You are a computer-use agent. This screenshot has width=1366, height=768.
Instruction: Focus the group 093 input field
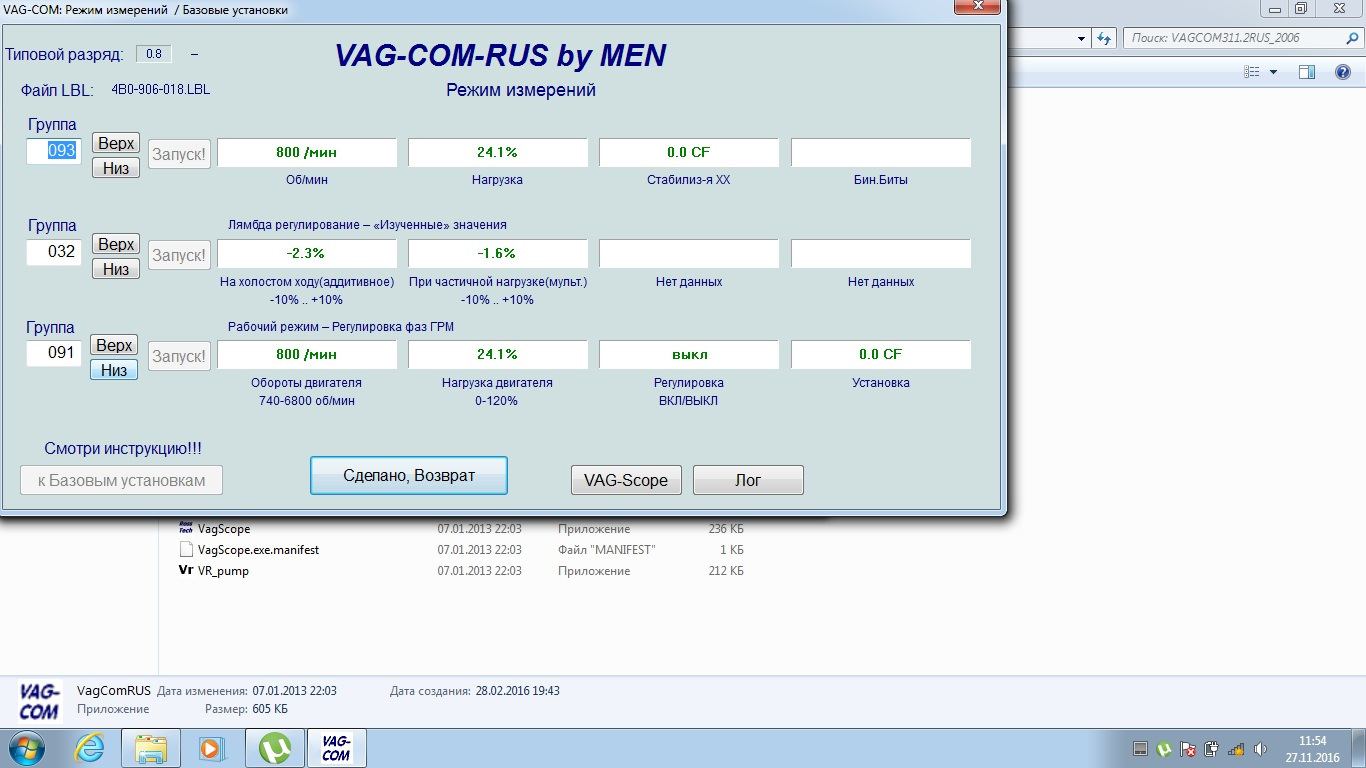click(54, 151)
